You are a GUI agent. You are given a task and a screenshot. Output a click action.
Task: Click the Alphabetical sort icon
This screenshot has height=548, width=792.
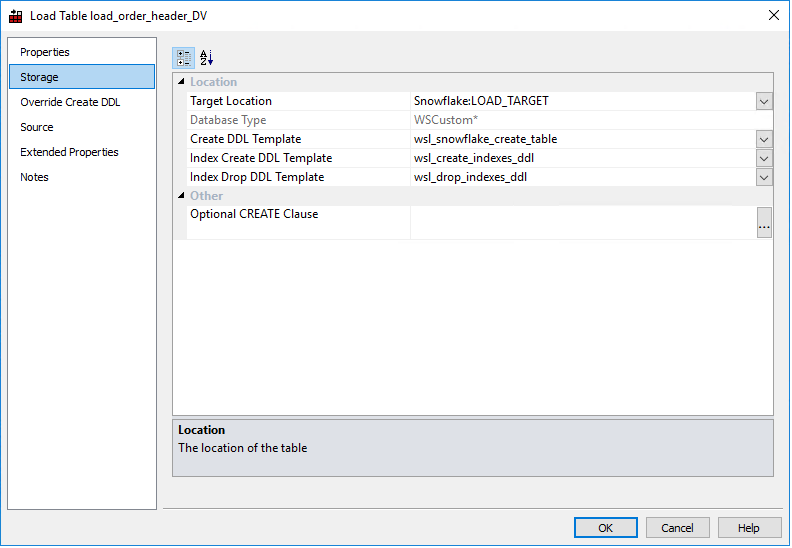[207, 58]
